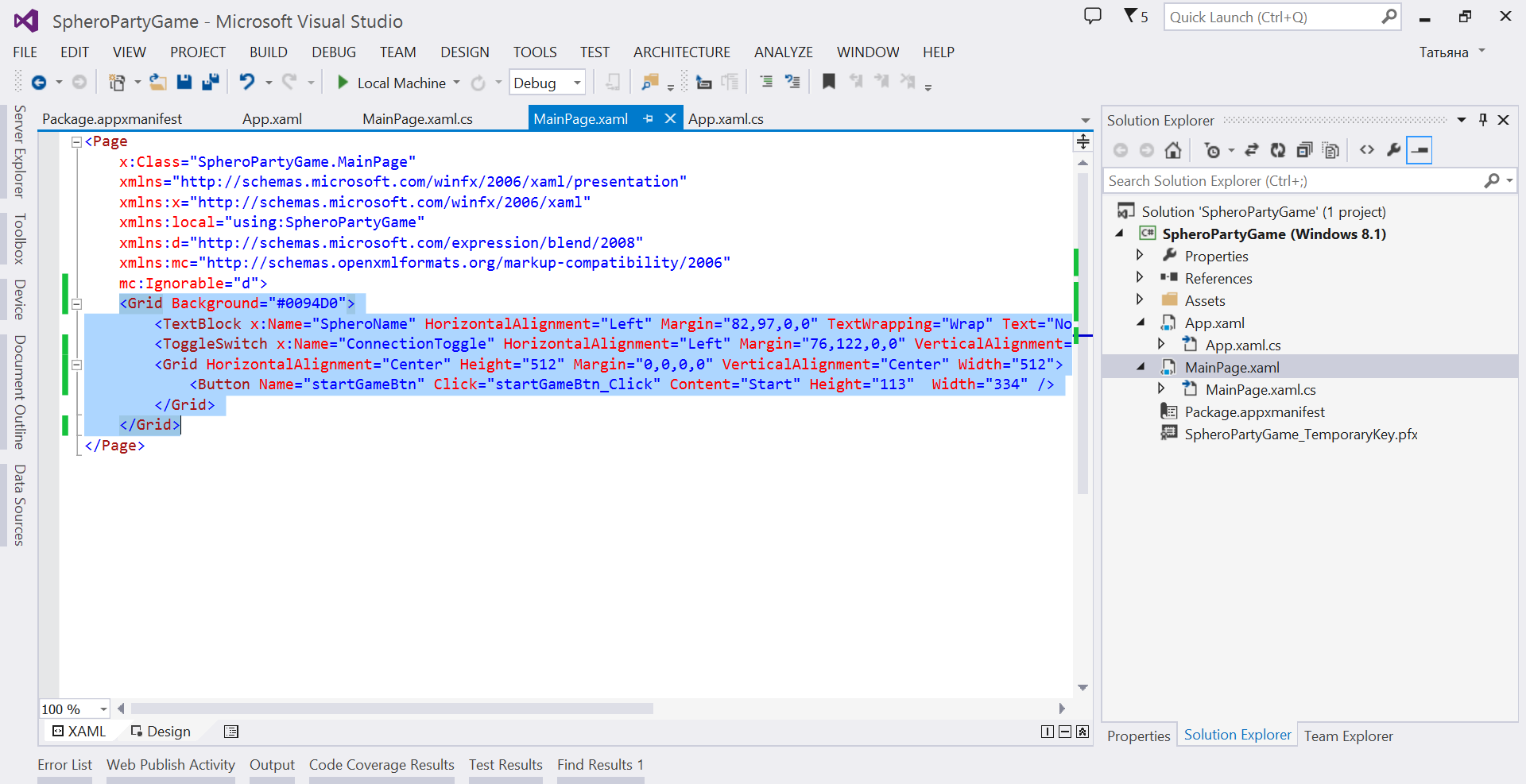Viewport: 1526px width, 784px height.
Task: Click the Find in Files toolbar icon
Action: coord(650,83)
